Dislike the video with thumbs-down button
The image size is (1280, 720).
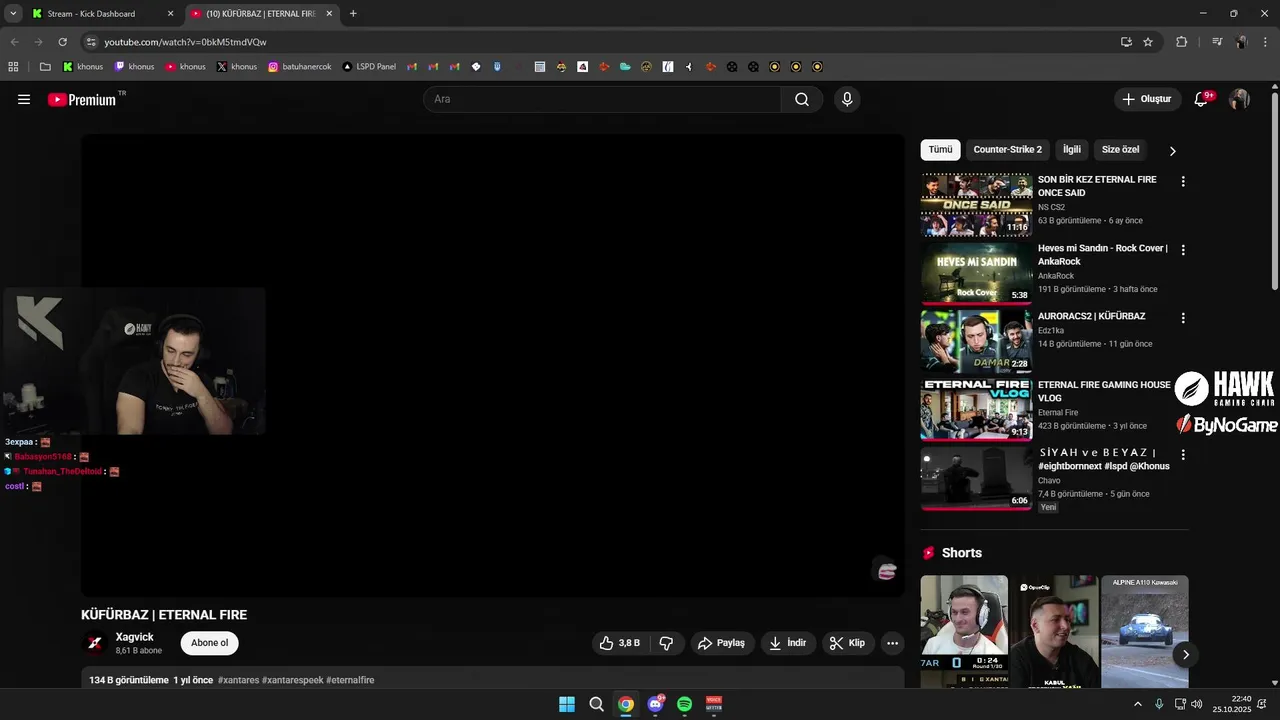point(667,643)
